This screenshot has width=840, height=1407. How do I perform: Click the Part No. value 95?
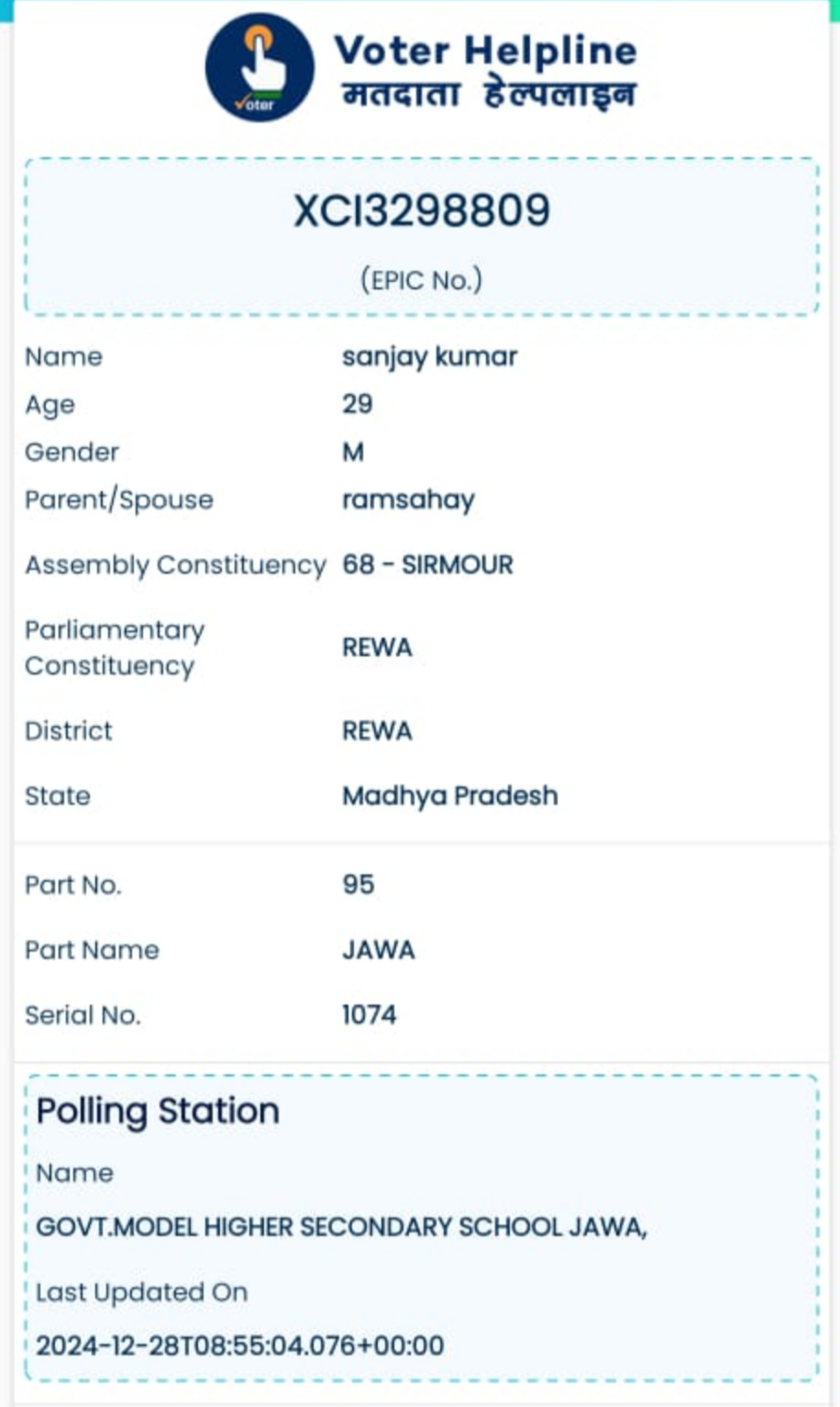(x=359, y=884)
